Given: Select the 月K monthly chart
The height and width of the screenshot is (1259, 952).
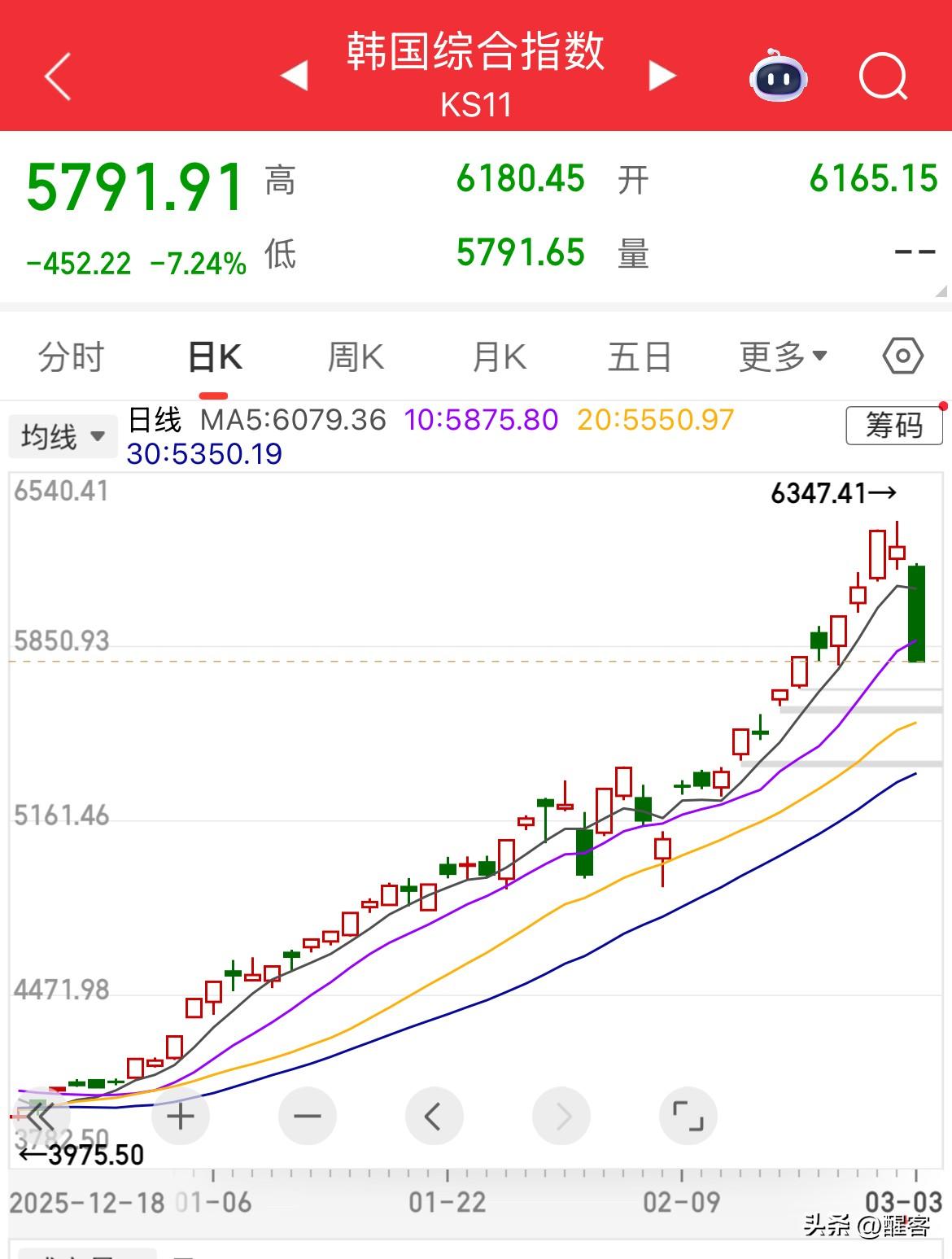Looking at the screenshot, I should pos(498,356).
